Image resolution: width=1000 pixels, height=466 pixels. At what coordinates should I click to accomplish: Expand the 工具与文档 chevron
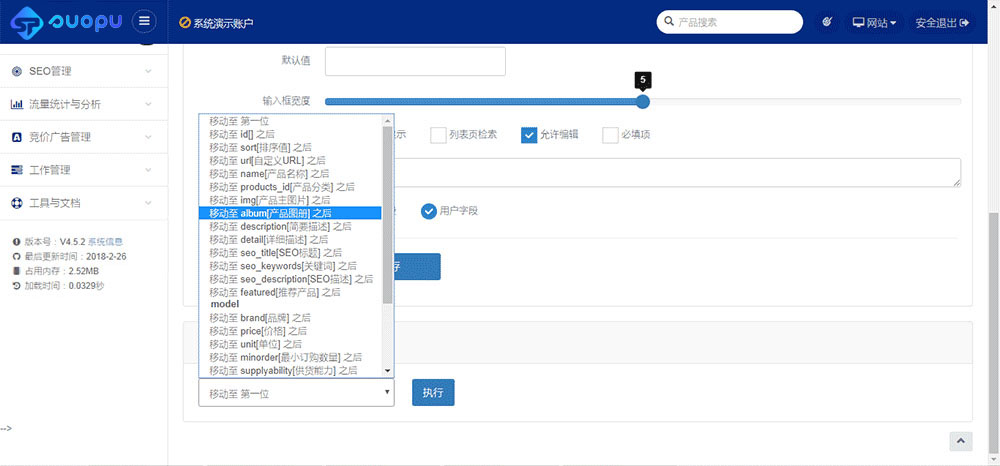(x=148, y=203)
